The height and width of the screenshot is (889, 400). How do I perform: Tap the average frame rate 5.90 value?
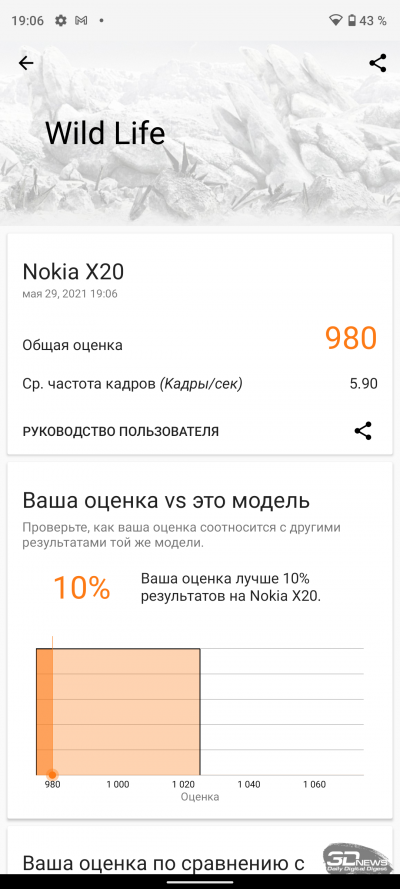pos(363,384)
